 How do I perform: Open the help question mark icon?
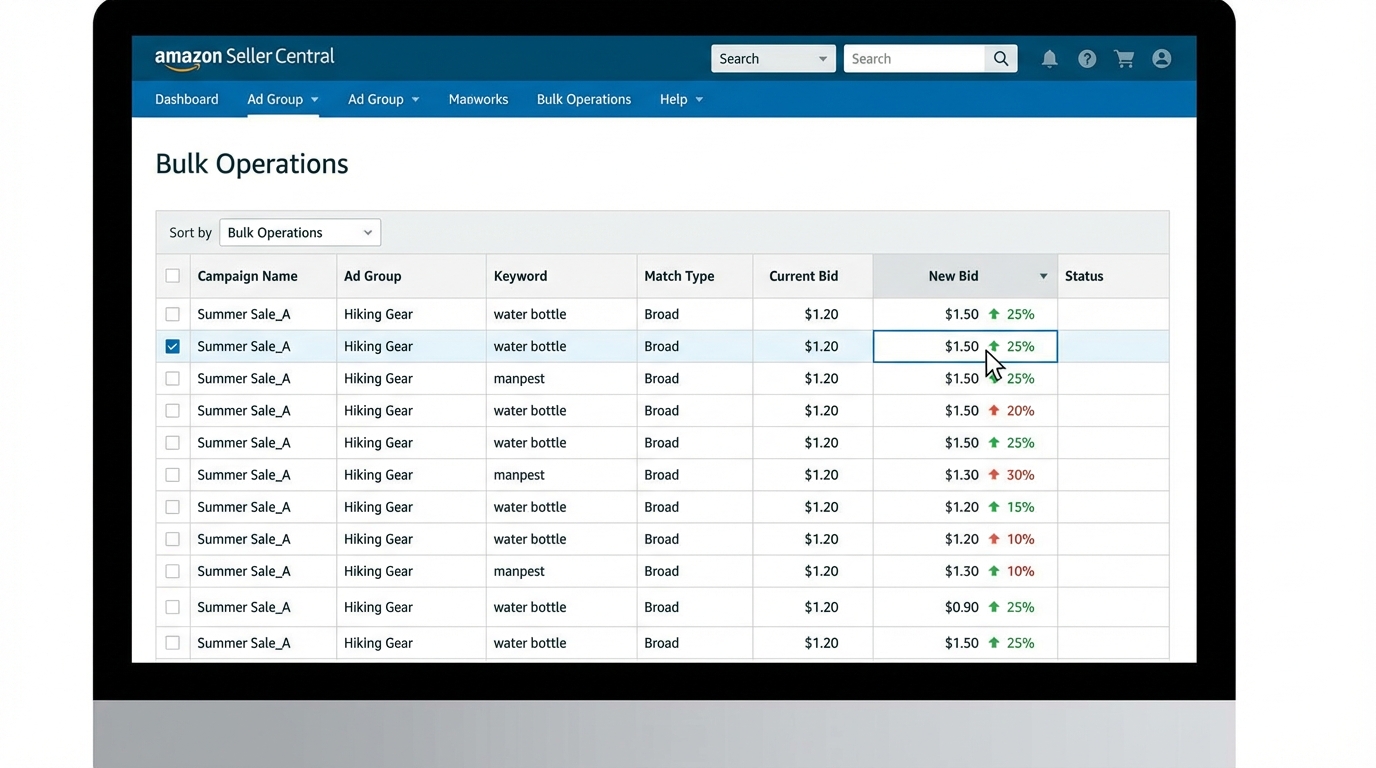coord(1087,59)
